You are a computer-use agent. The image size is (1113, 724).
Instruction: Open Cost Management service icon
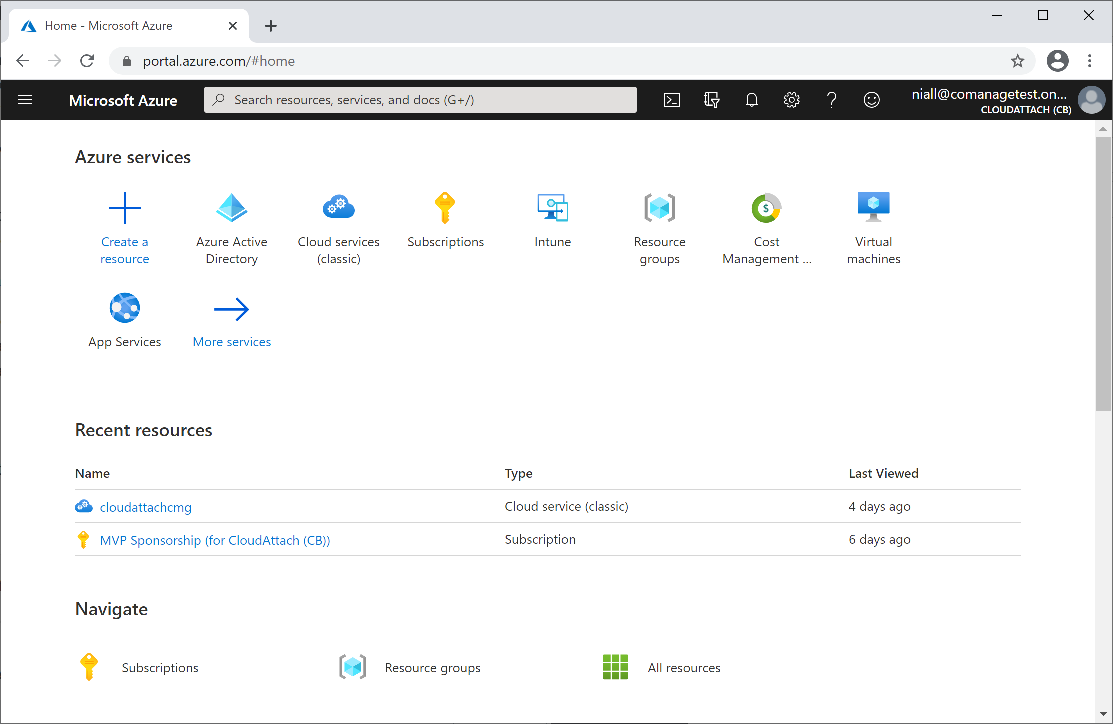pyautogui.click(x=767, y=208)
